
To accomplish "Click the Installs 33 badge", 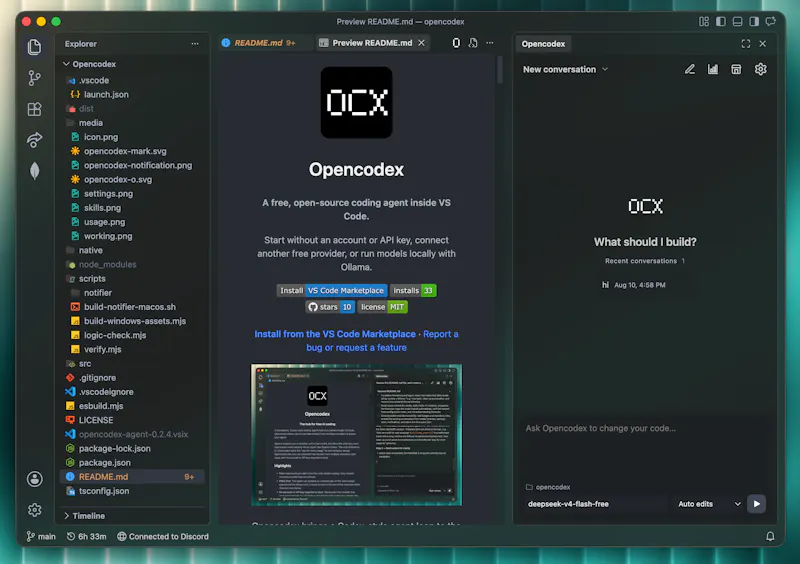I will pyautogui.click(x=413, y=290).
